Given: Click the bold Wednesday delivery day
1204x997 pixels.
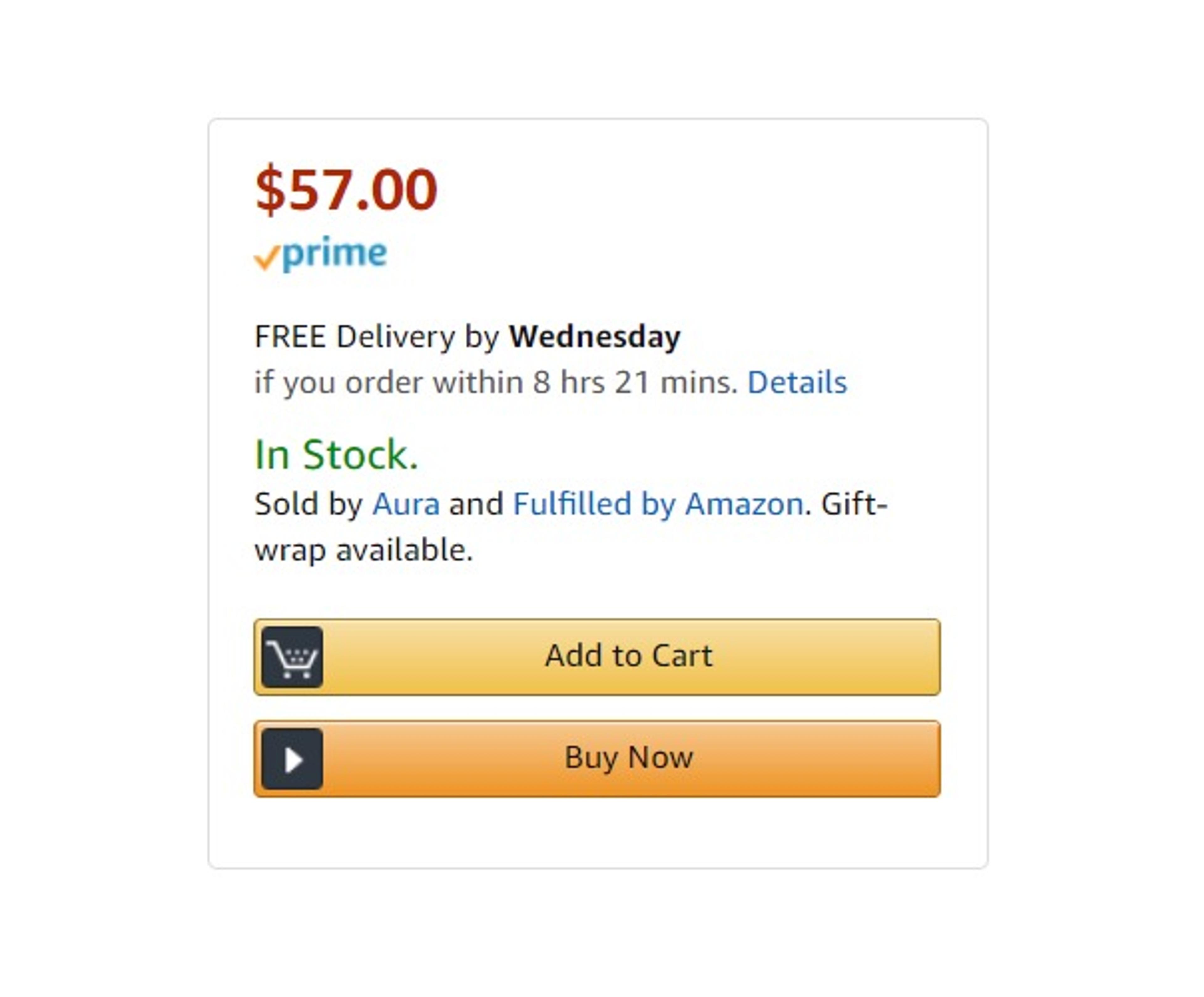Looking at the screenshot, I should [594, 337].
